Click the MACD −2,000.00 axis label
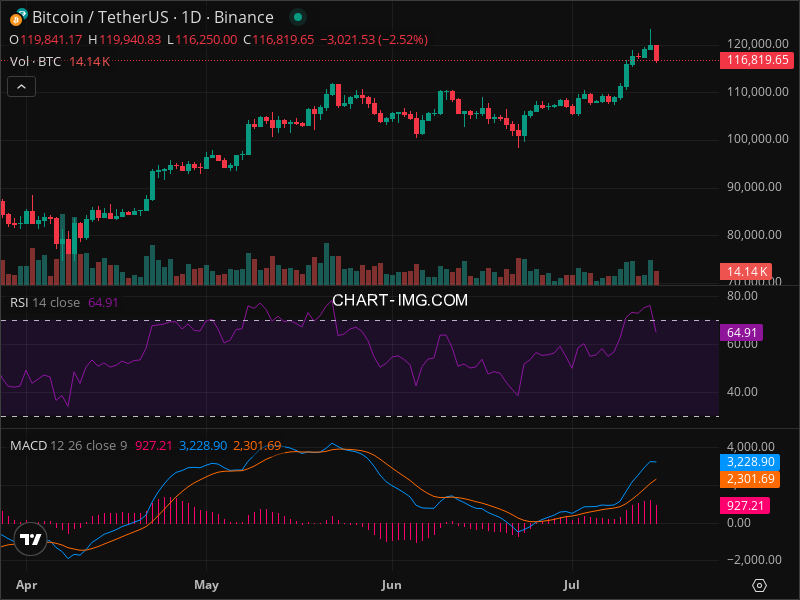This screenshot has height=600, width=800. pyautogui.click(x=754, y=560)
